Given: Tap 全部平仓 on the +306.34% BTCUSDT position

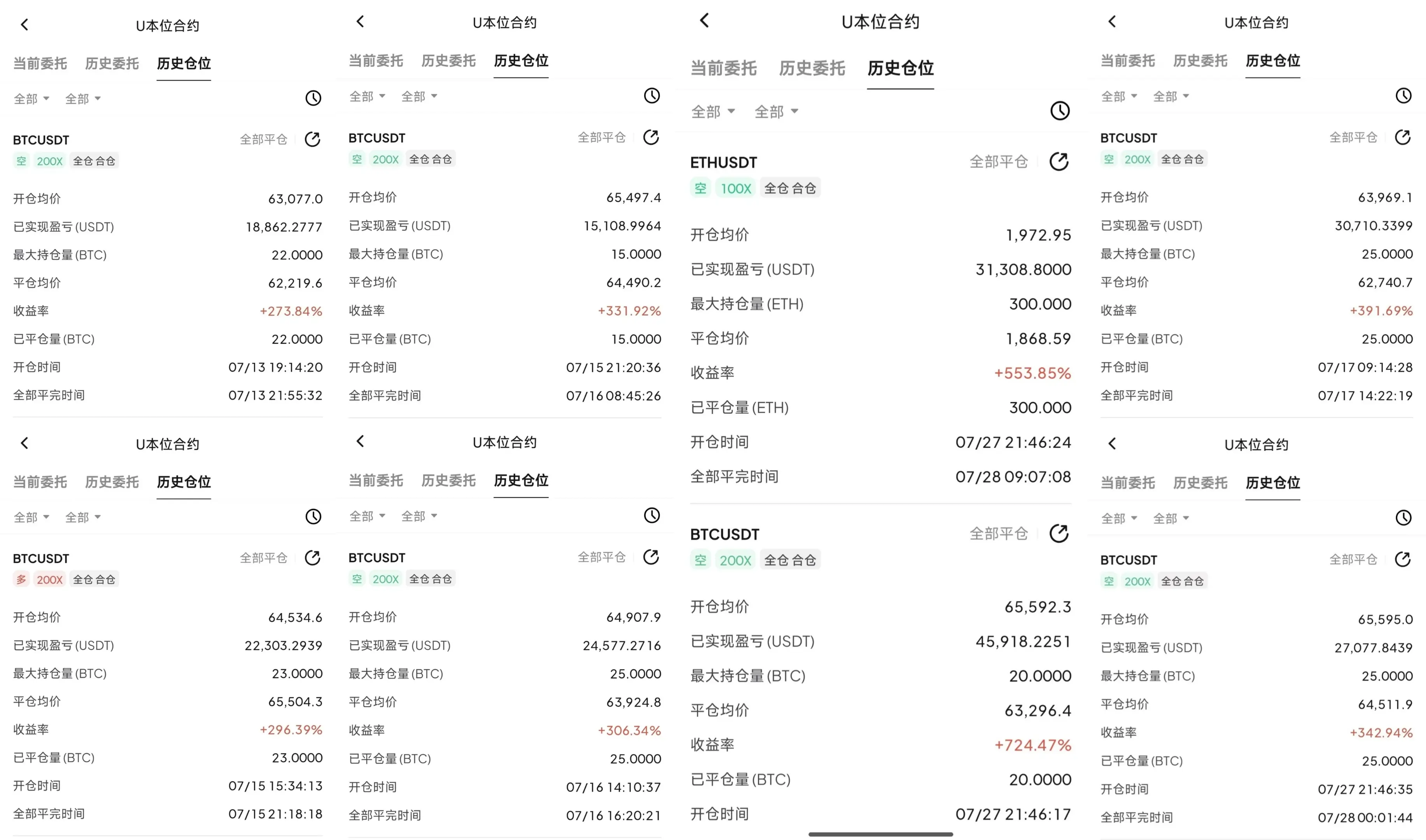Looking at the screenshot, I should coord(602,557).
